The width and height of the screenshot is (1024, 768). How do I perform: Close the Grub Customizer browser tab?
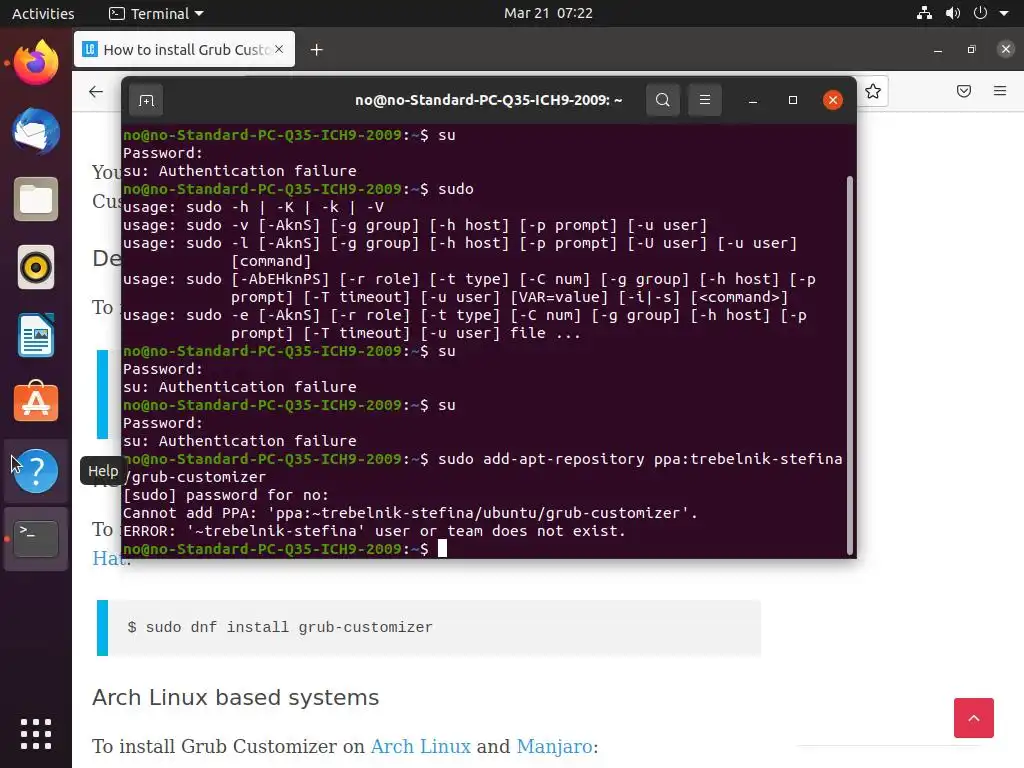[x=279, y=49]
